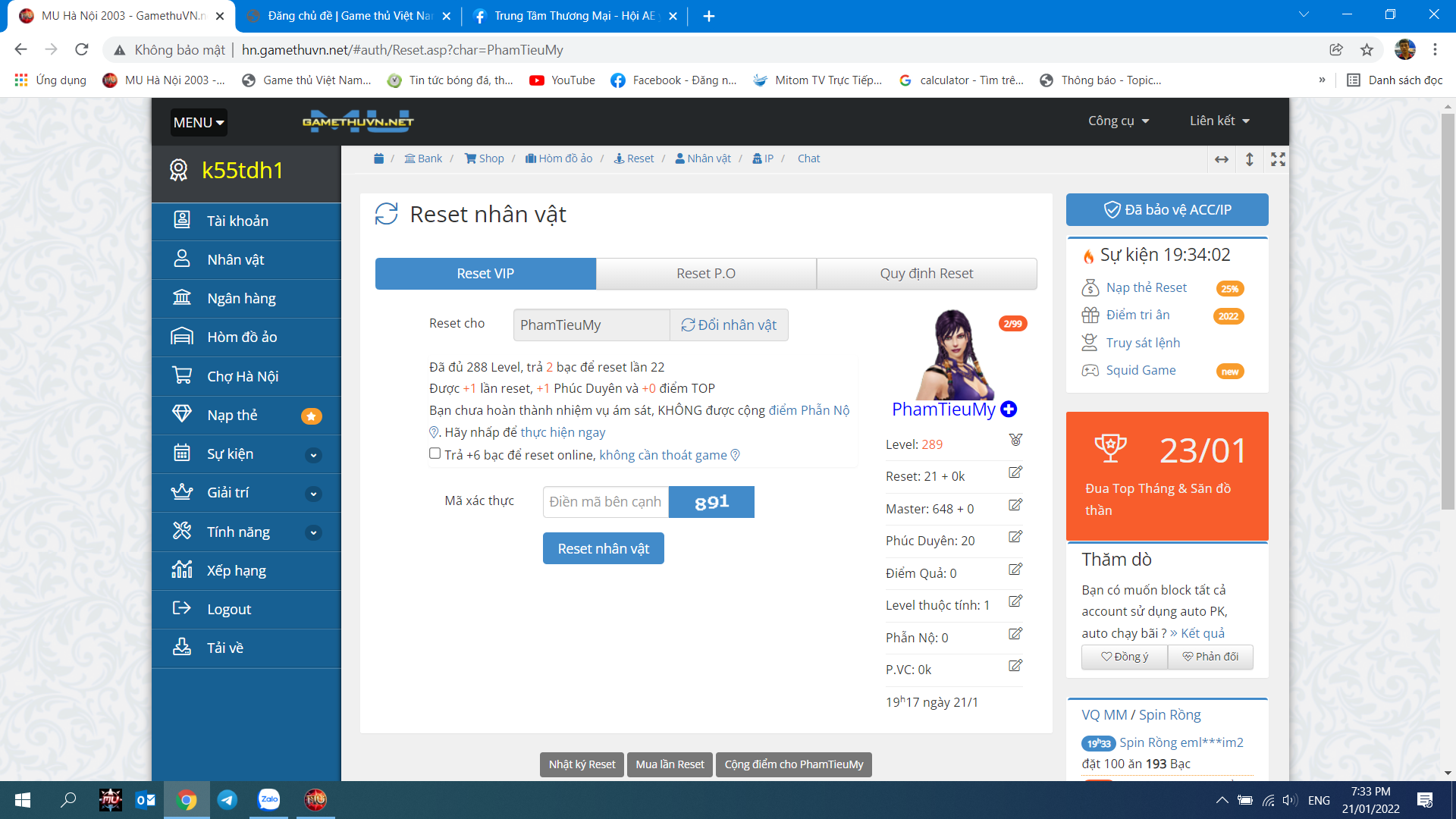Vote Phản đối in the poll
The image size is (1456, 819).
pos(1210,657)
